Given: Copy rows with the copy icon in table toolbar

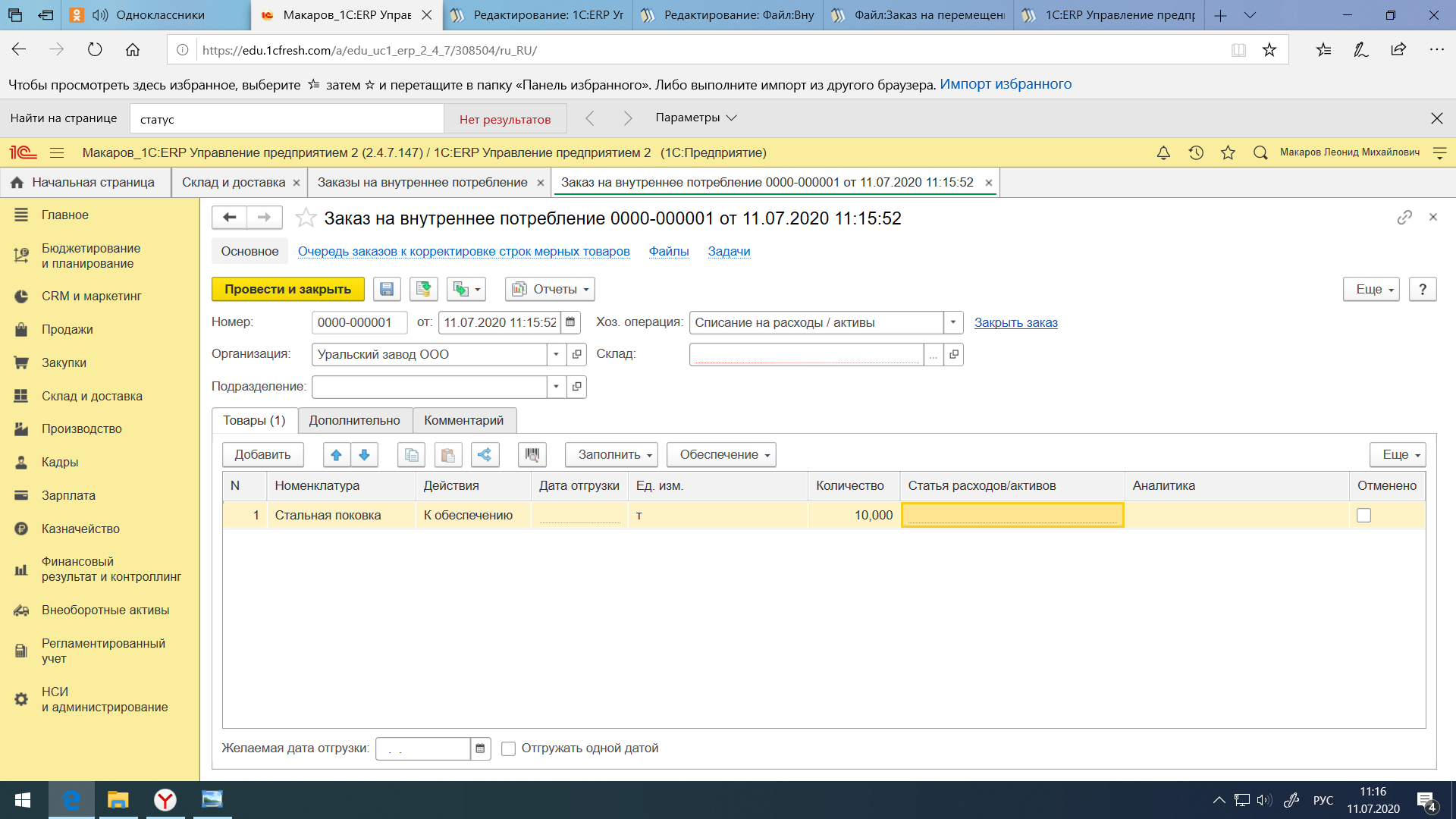Looking at the screenshot, I should coord(411,454).
